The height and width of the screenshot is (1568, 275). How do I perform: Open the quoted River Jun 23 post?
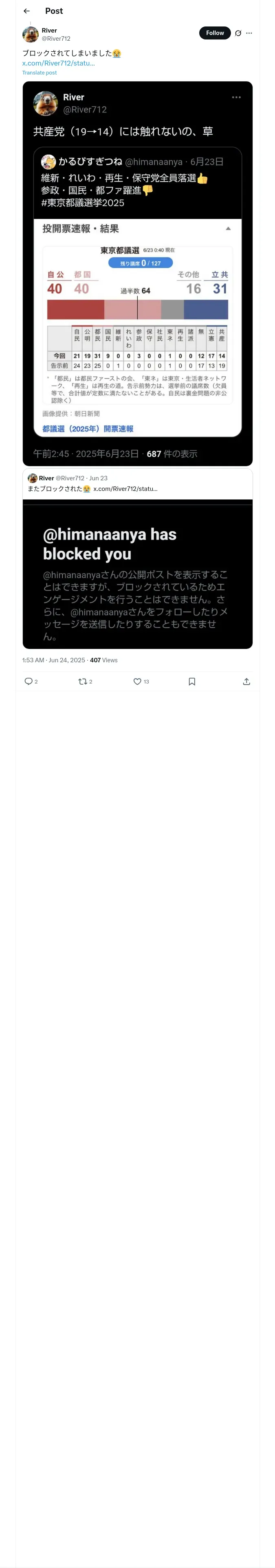point(137,483)
